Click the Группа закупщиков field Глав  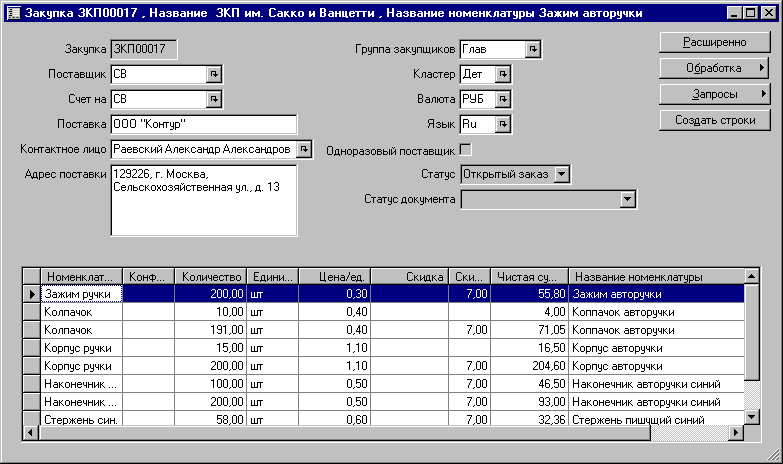click(493, 49)
